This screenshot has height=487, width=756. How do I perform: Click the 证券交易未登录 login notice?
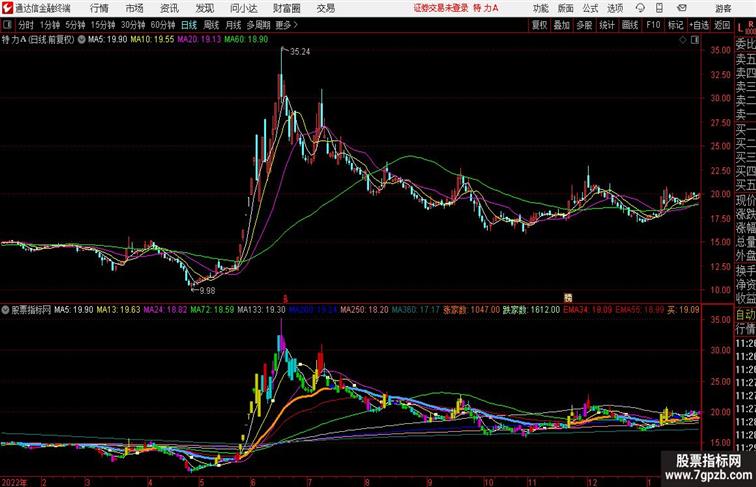click(x=441, y=8)
